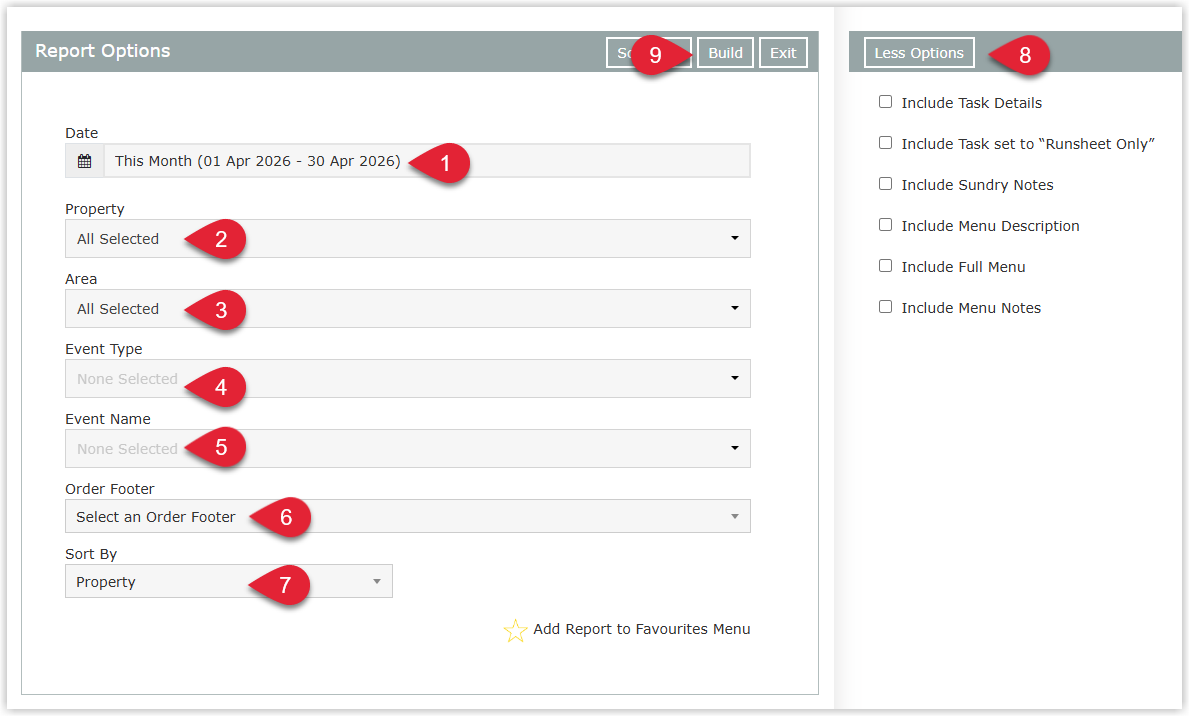Click the Build button
Viewport: 1190px width, 717px height.
725,53
